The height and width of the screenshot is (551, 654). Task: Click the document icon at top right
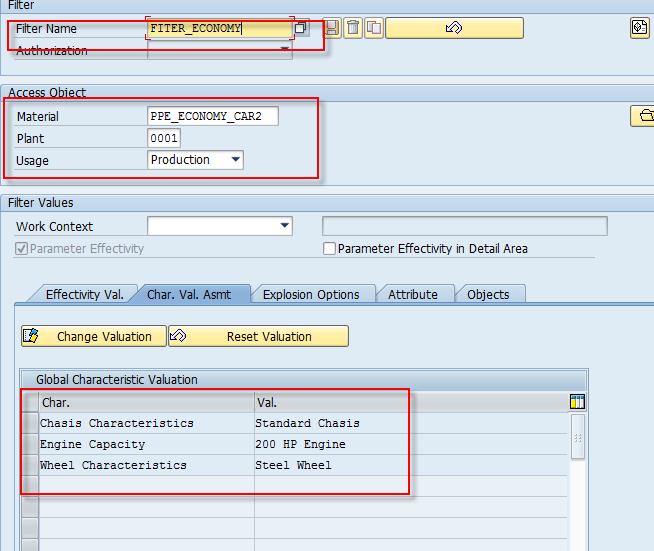[640, 28]
